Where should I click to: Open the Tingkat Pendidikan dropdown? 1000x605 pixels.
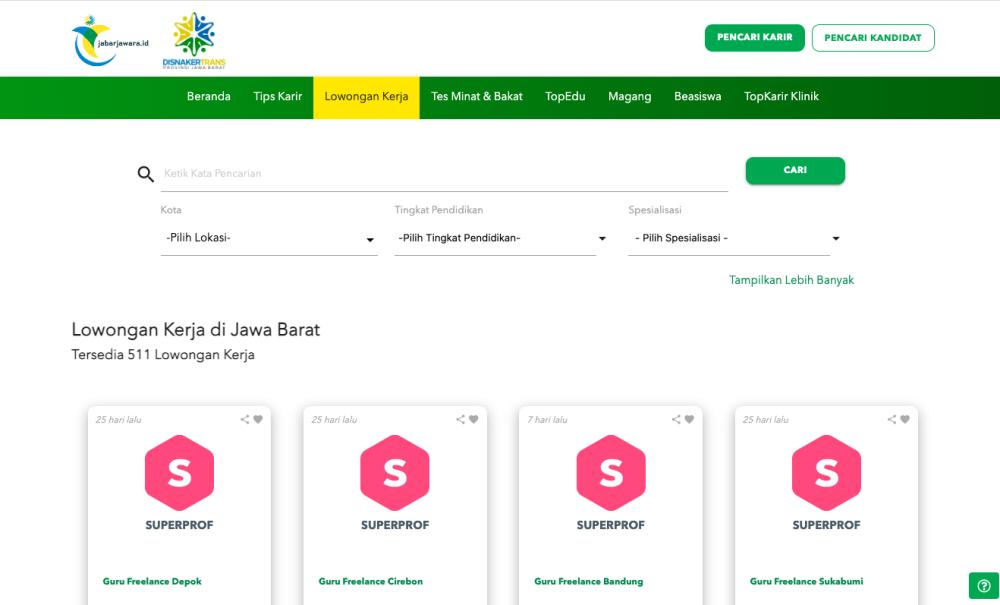(501, 238)
